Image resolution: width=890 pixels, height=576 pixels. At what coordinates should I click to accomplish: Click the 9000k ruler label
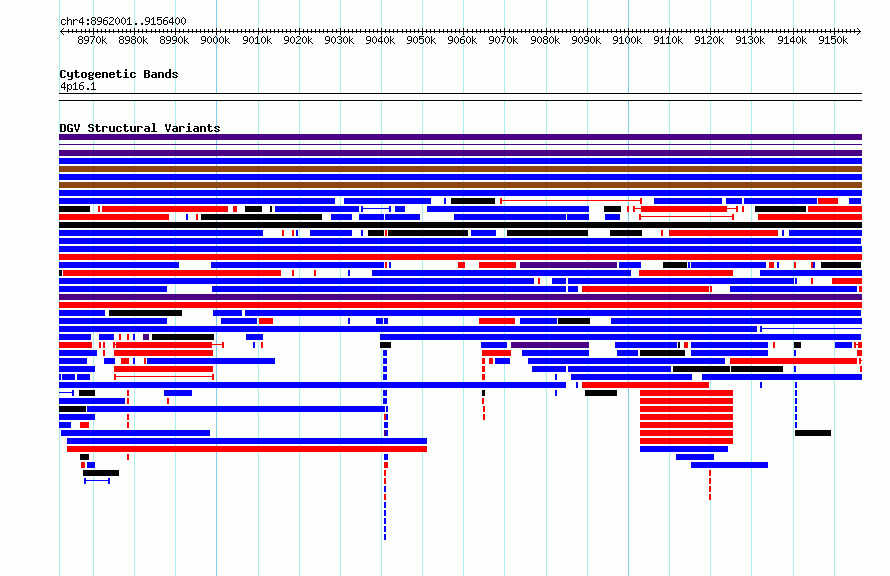click(215, 40)
